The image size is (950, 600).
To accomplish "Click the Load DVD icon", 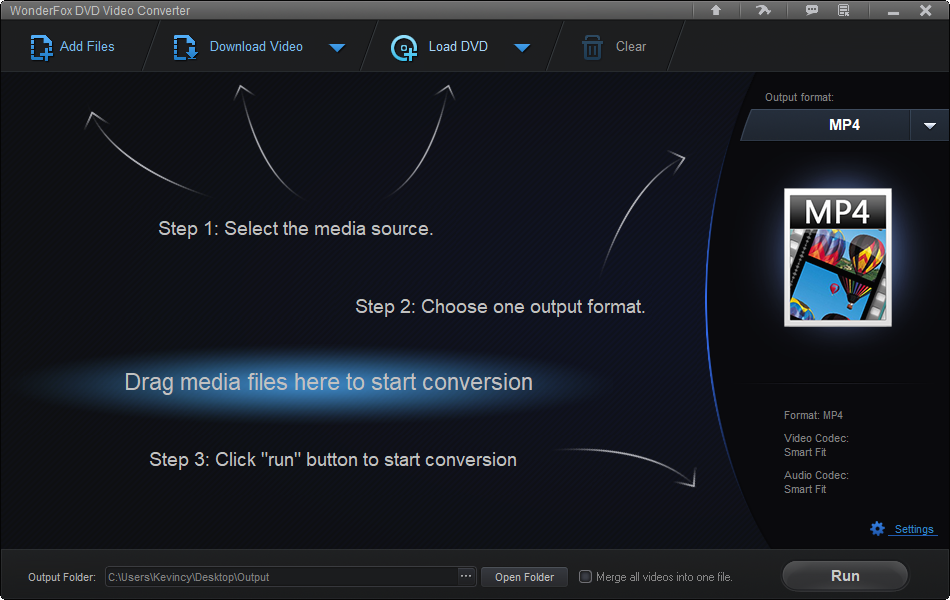I will click(x=404, y=46).
